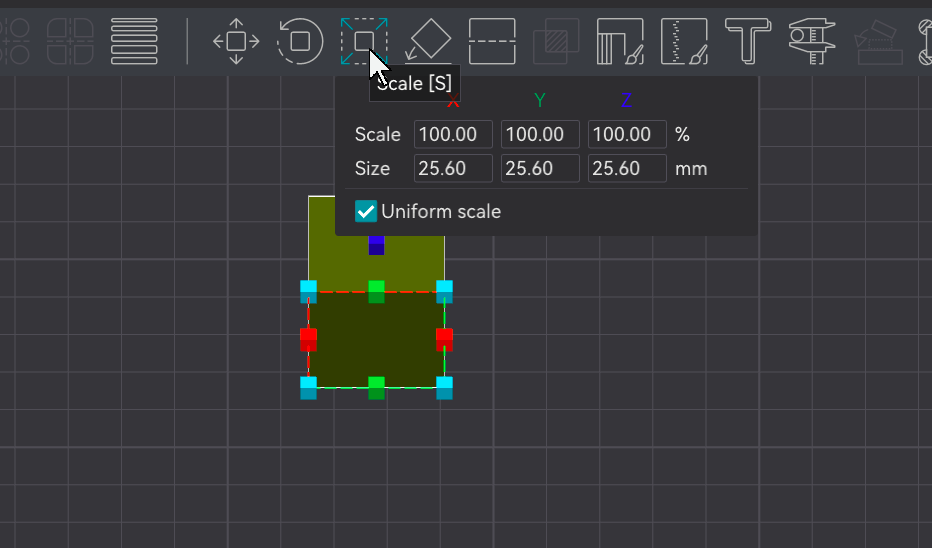
Task: Click the Split to parts icon
Action: [x=70, y=42]
